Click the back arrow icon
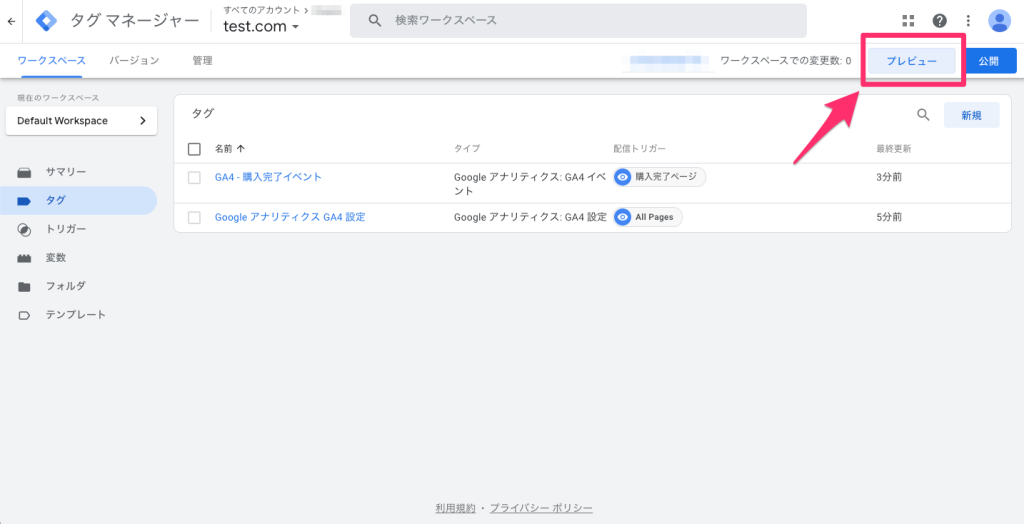 pyautogui.click(x=10, y=21)
